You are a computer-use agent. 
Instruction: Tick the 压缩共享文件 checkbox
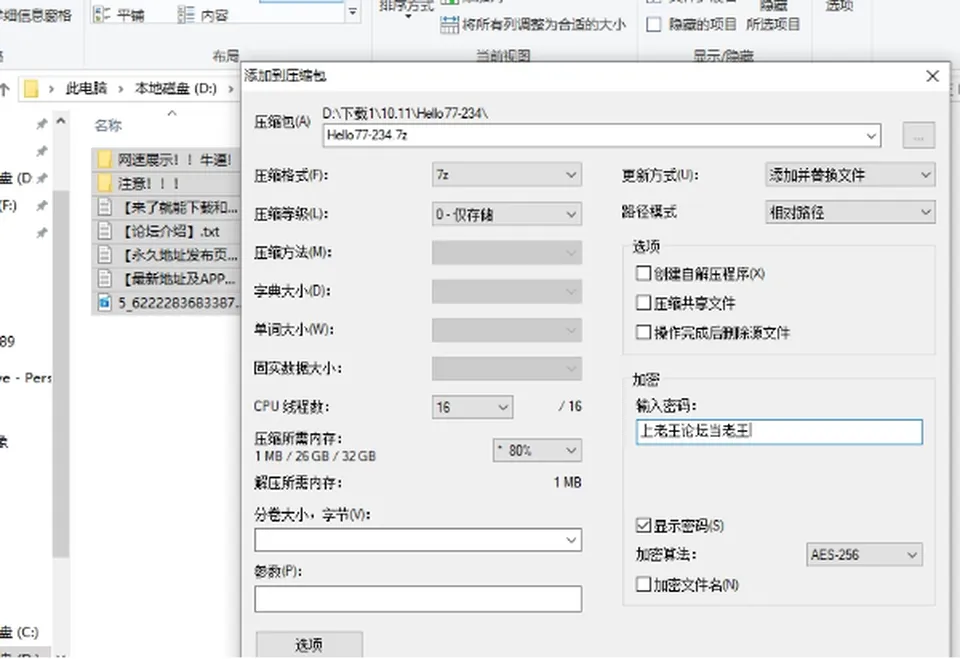pos(643,303)
